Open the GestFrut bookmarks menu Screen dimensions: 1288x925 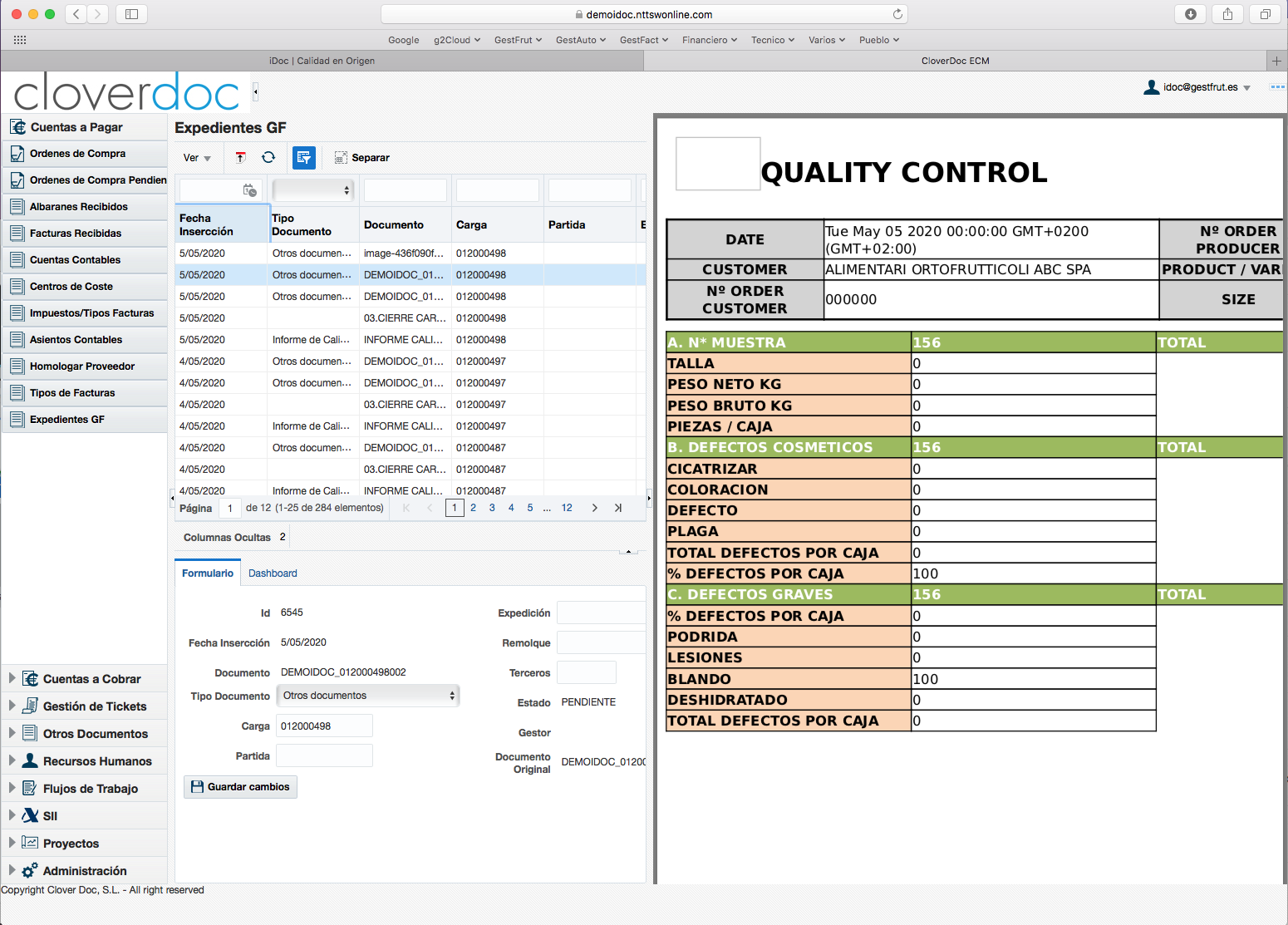pos(518,40)
